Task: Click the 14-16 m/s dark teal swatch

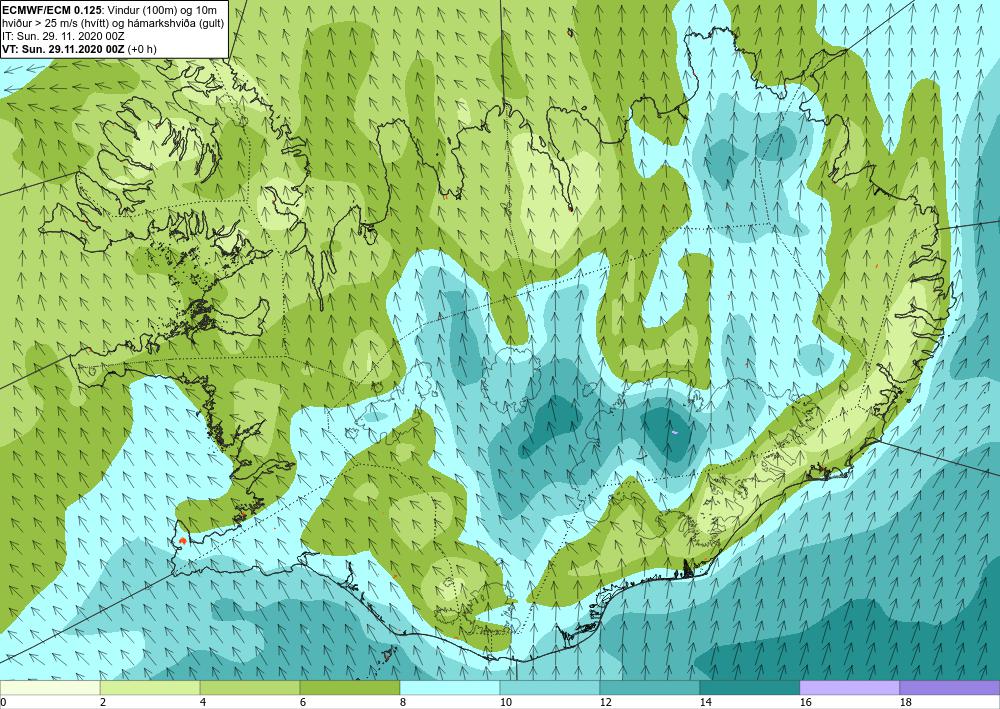Action: [x=750, y=687]
